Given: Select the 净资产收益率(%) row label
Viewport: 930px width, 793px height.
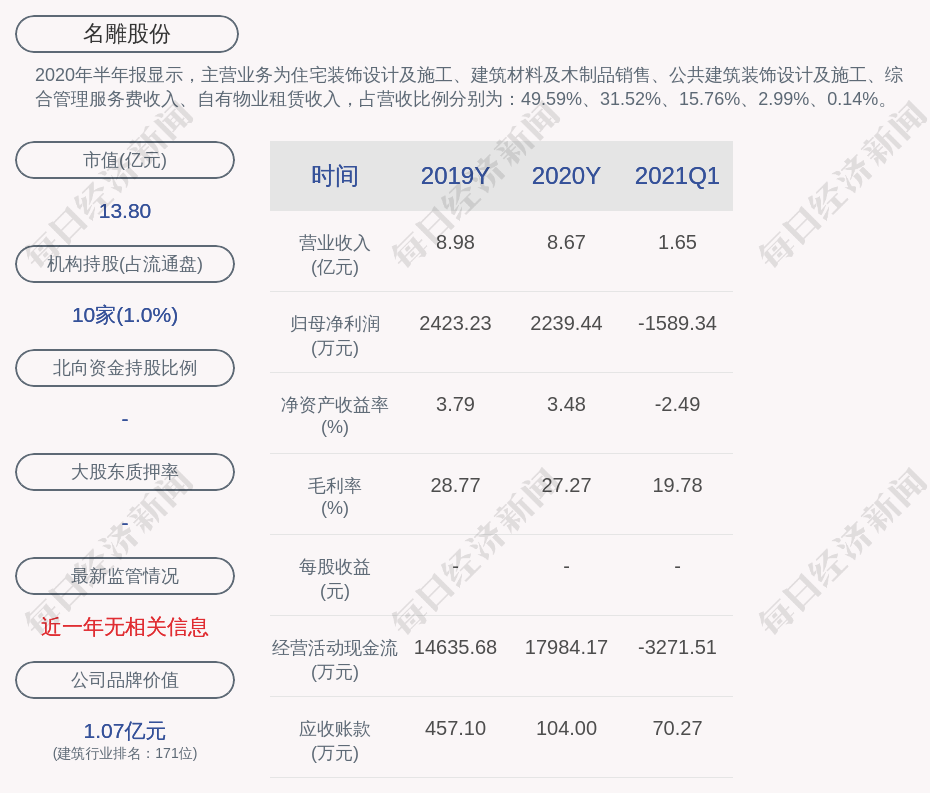Looking at the screenshot, I should click(335, 416).
